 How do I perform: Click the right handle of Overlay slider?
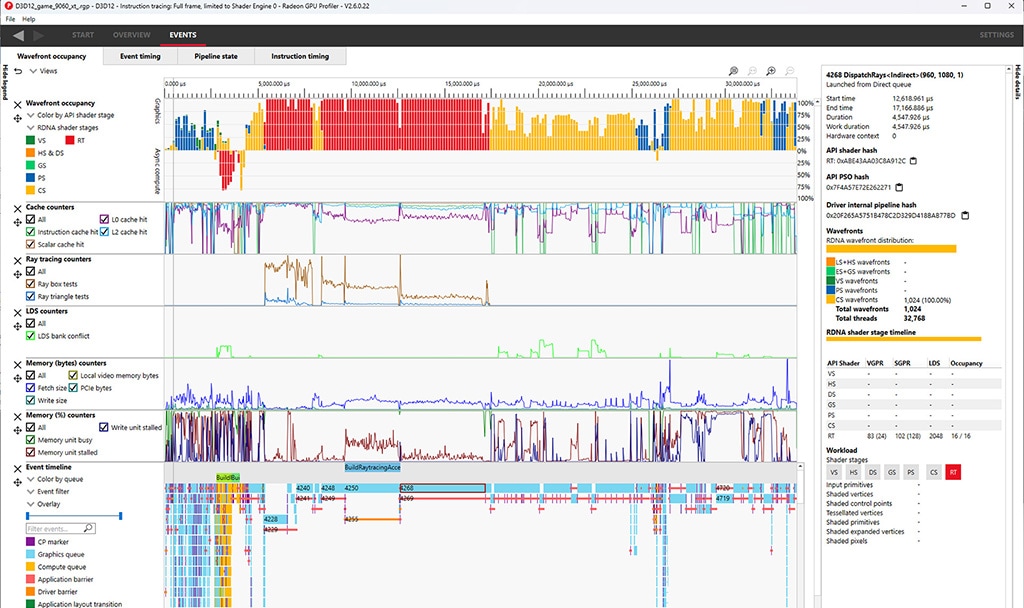121,516
